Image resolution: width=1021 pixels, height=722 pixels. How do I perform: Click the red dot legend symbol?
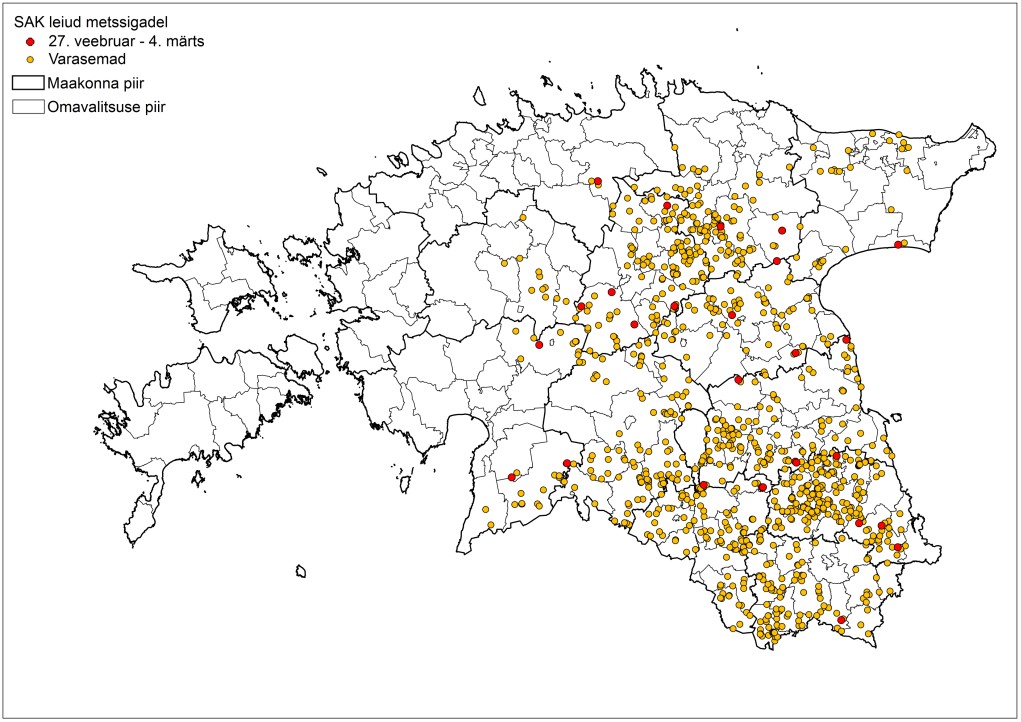pos(31,42)
